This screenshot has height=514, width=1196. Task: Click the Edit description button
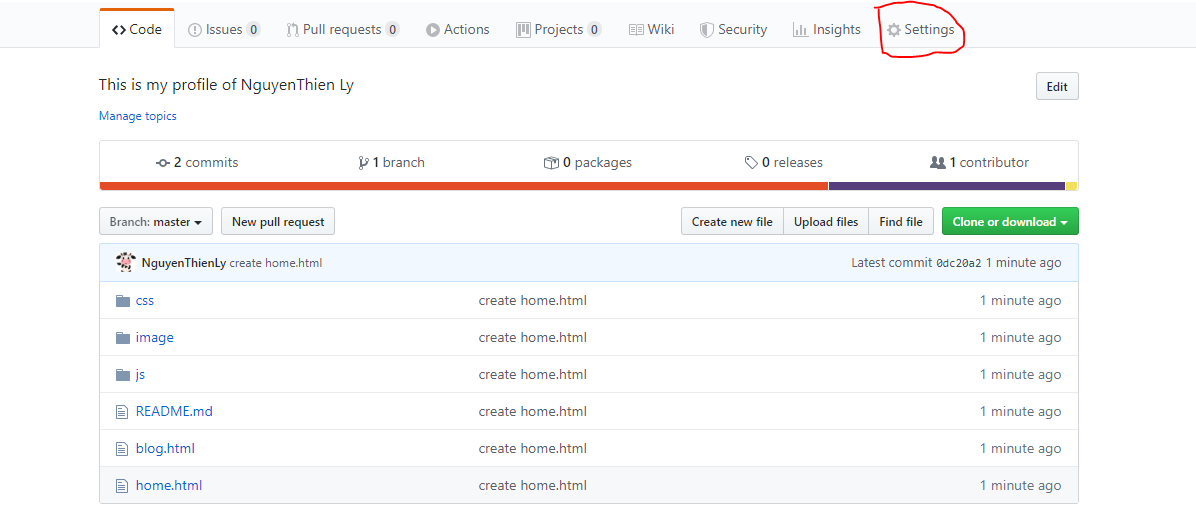tap(1057, 86)
